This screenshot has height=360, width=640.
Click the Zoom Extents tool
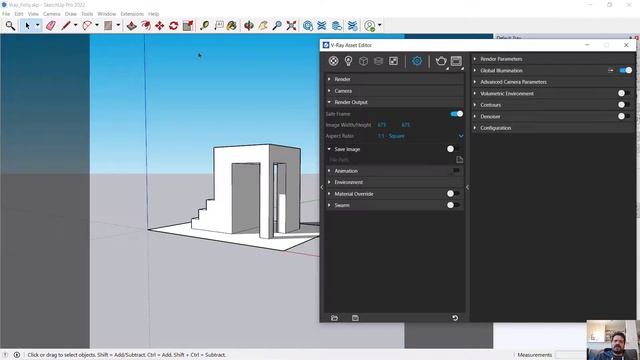(x=291, y=26)
